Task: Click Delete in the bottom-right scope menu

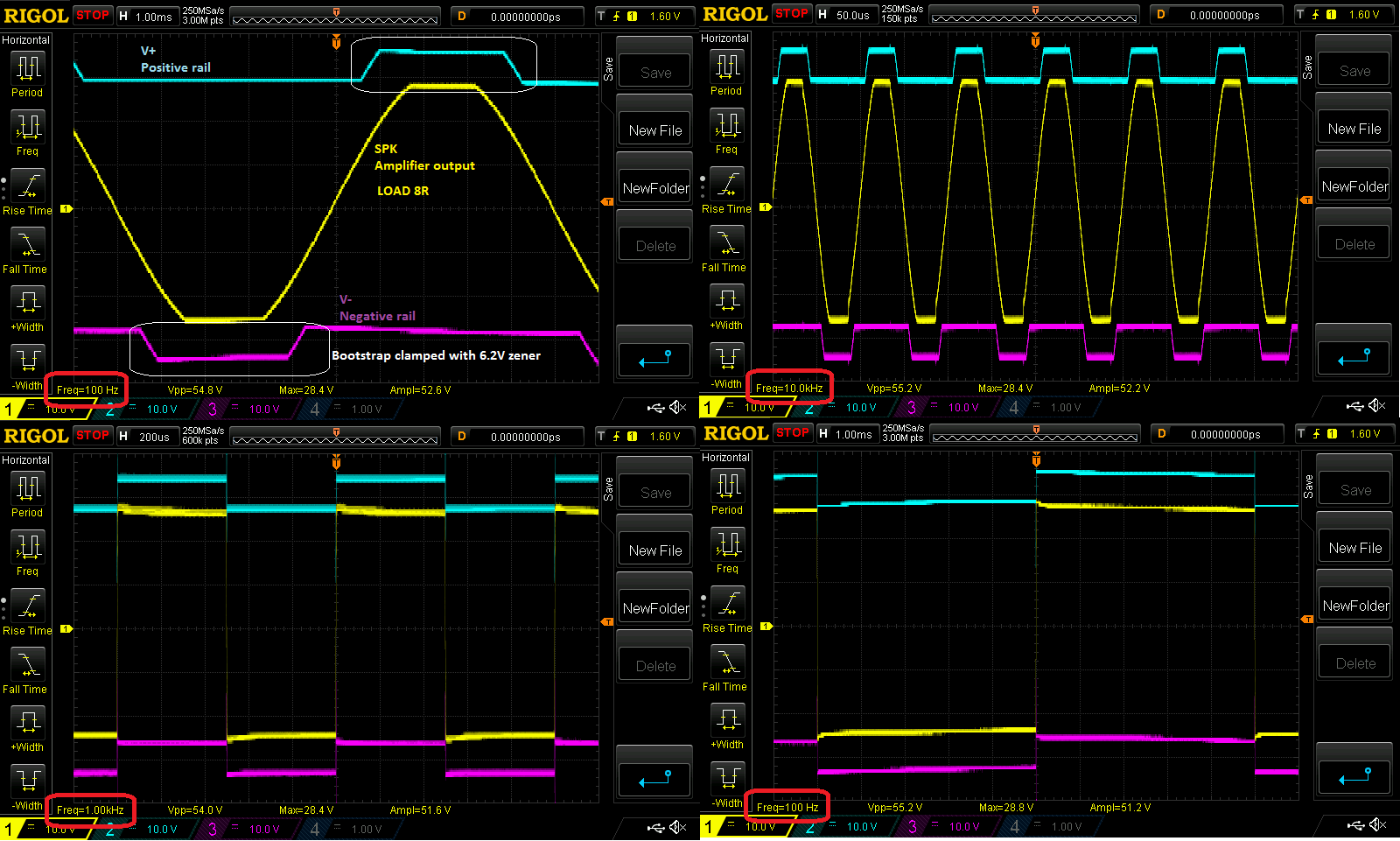Action: point(1355,663)
